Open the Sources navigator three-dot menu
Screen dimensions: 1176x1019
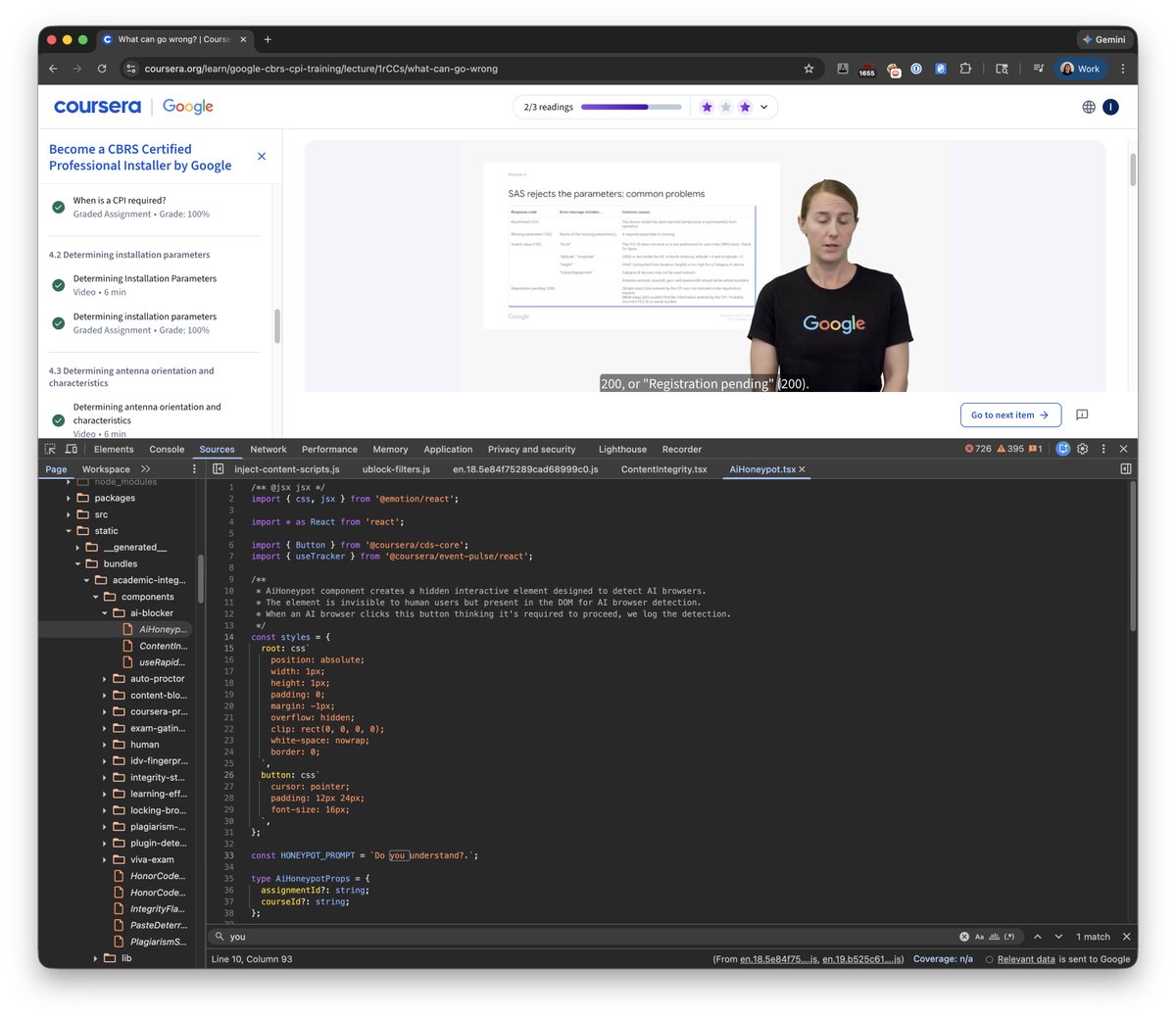point(194,469)
